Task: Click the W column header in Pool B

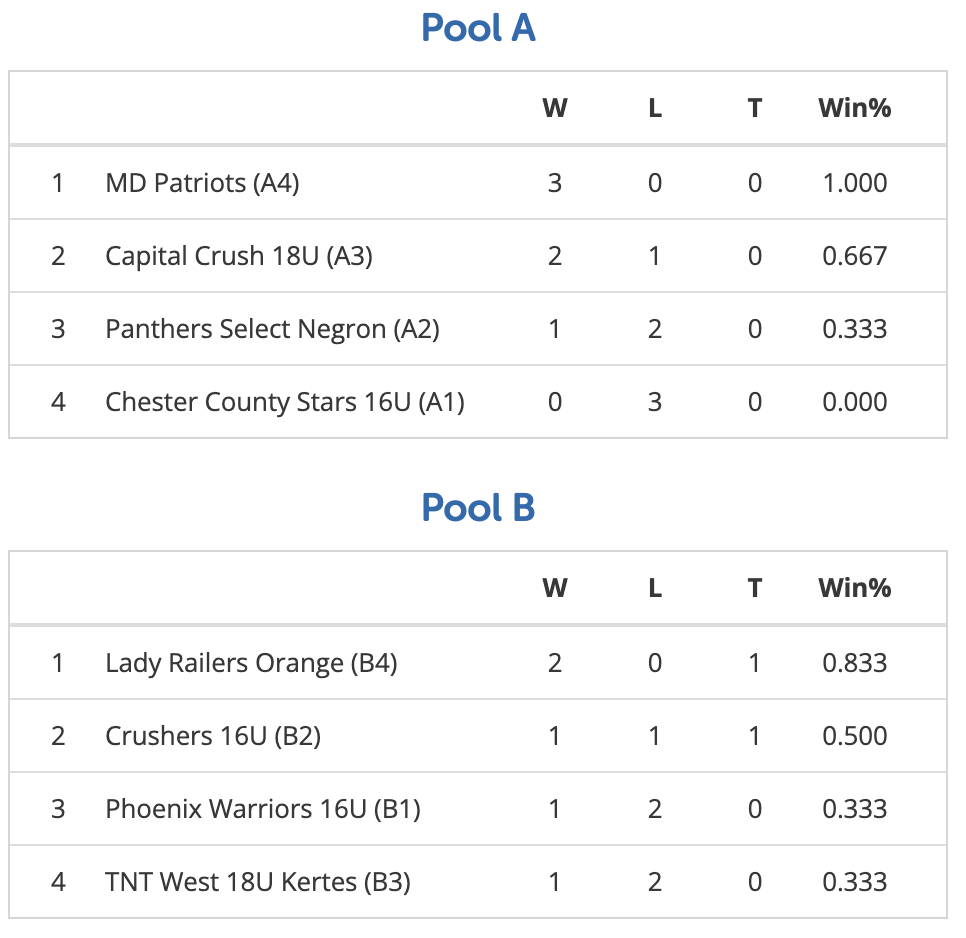Action: [x=554, y=588]
